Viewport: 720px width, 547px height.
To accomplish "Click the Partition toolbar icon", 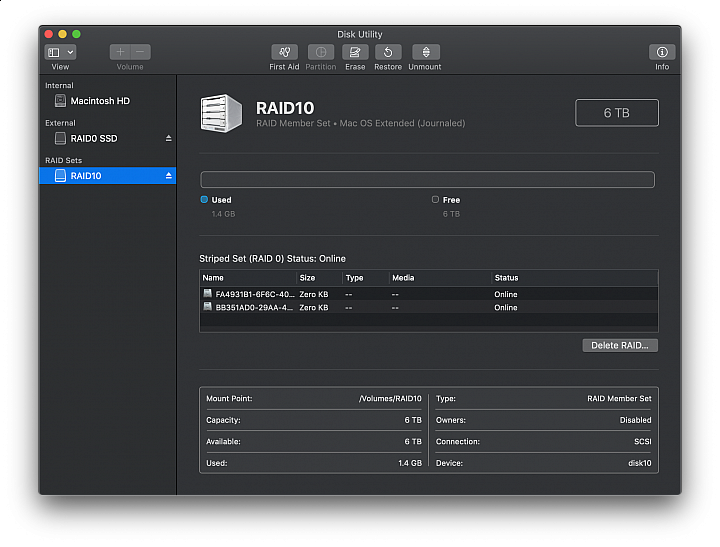I will [321, 52].
